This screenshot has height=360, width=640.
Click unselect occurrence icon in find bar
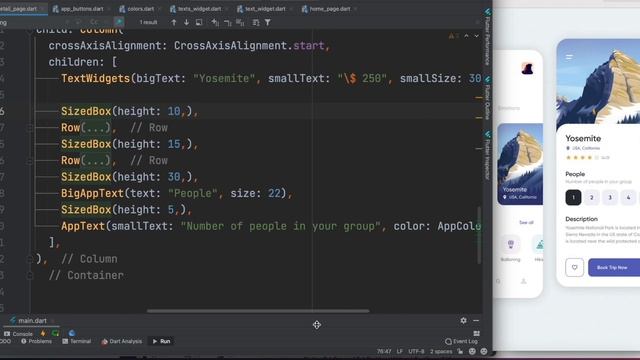(x=228, y=22)
